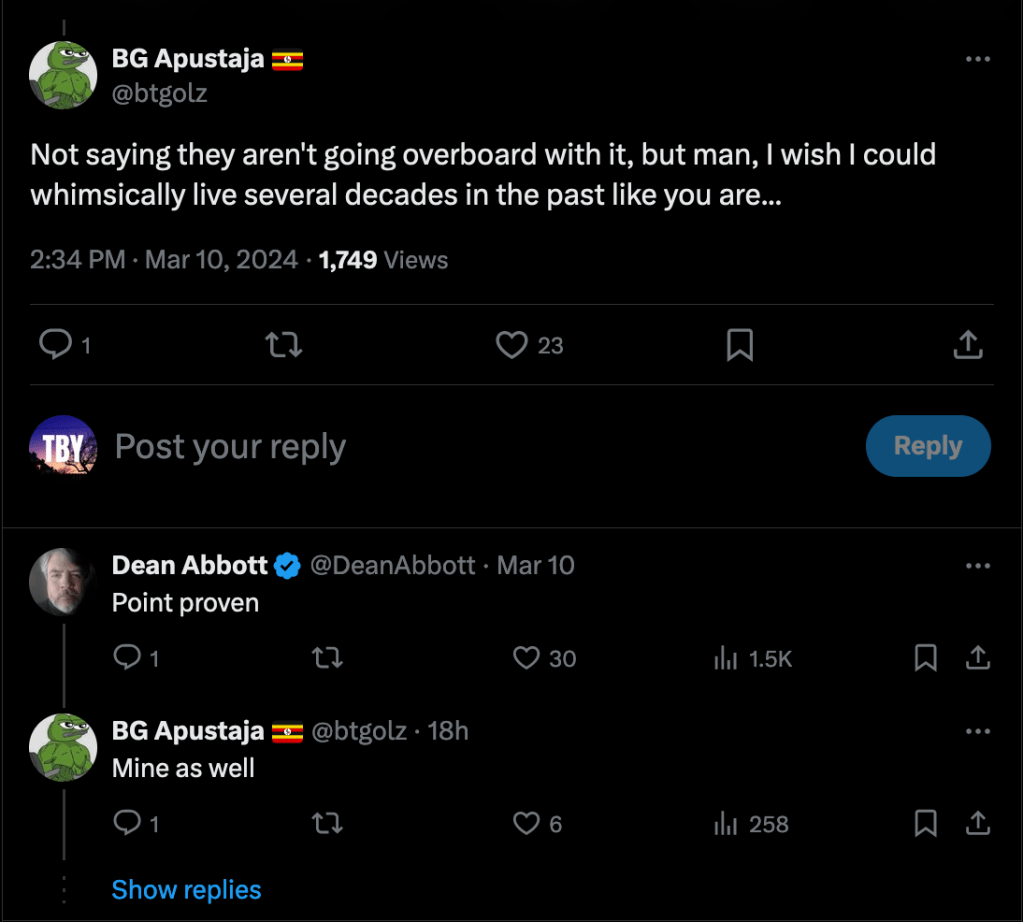View analytics of Dean Abbott's reply

tap(726, 658)
